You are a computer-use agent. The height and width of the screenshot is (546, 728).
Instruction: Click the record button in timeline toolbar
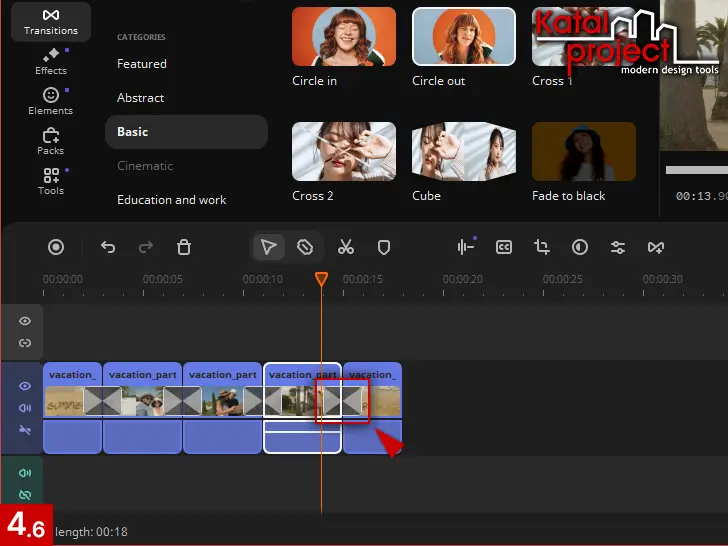click(x=57, y=247)
